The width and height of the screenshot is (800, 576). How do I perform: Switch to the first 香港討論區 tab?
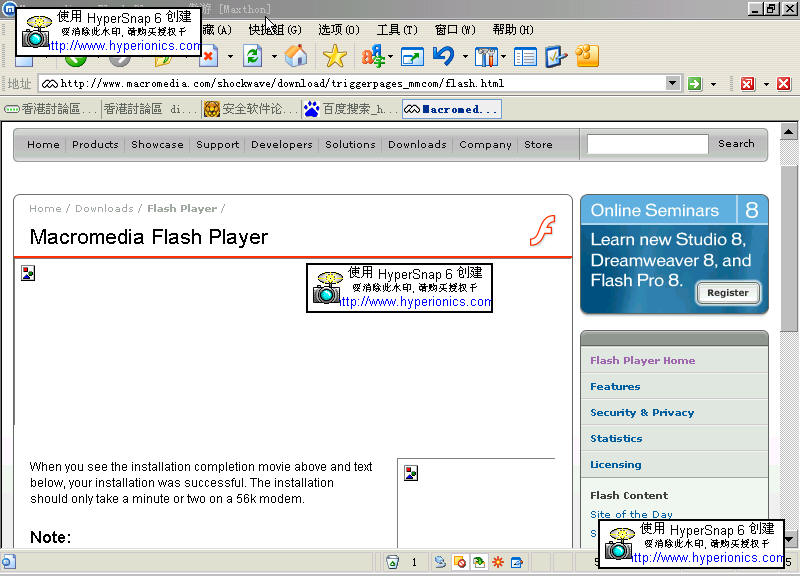tap(51, 109)
